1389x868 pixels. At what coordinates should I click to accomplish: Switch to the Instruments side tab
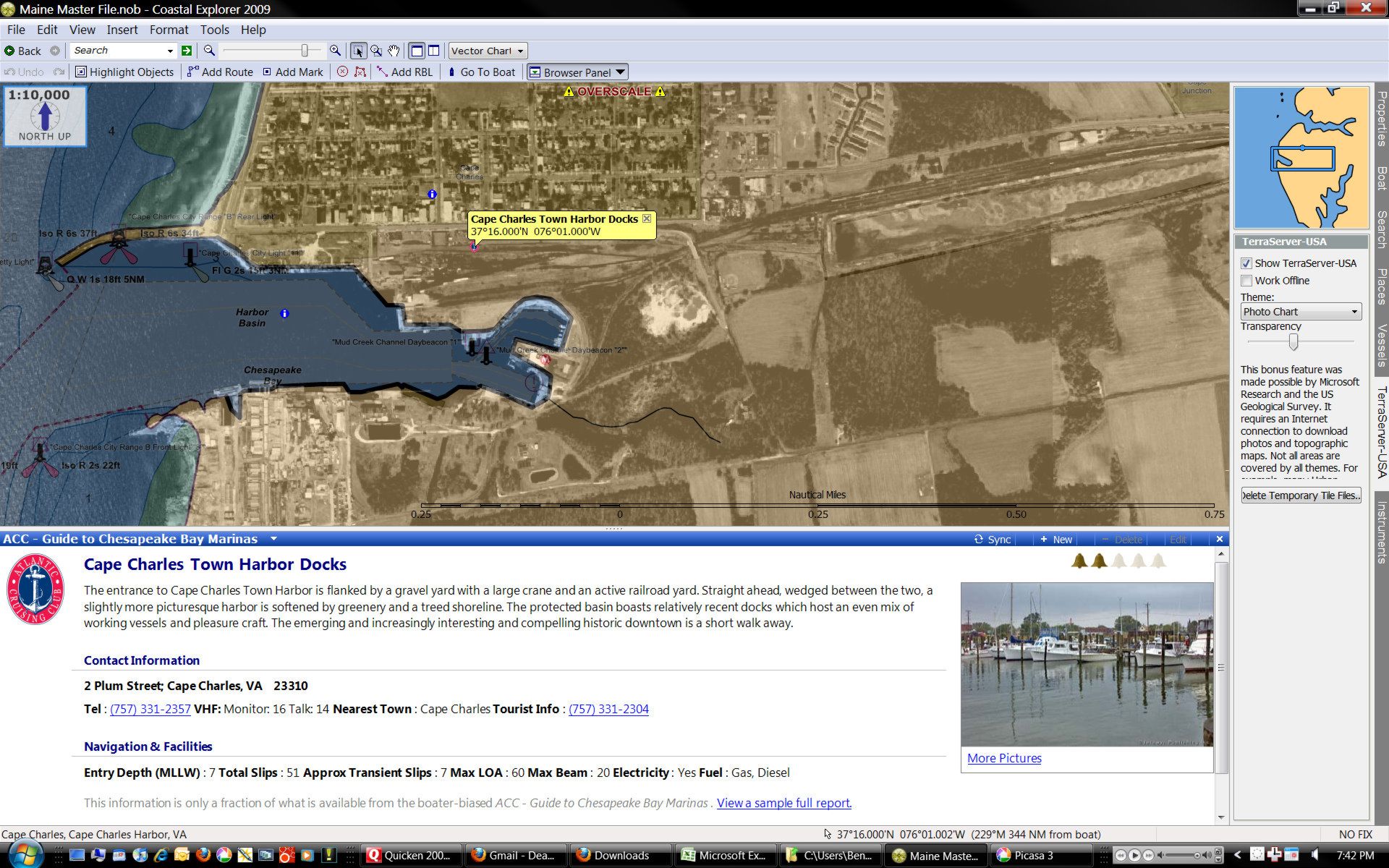tap(1381, 532)
